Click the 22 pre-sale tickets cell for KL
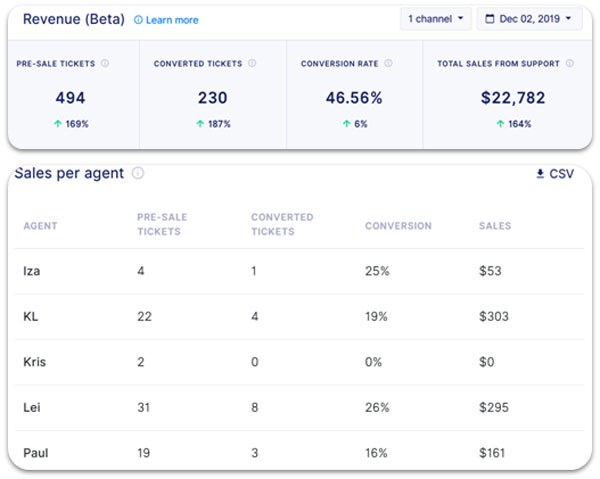Image resolution: width=600 pixels, height=479 pixels. (144, 316)
